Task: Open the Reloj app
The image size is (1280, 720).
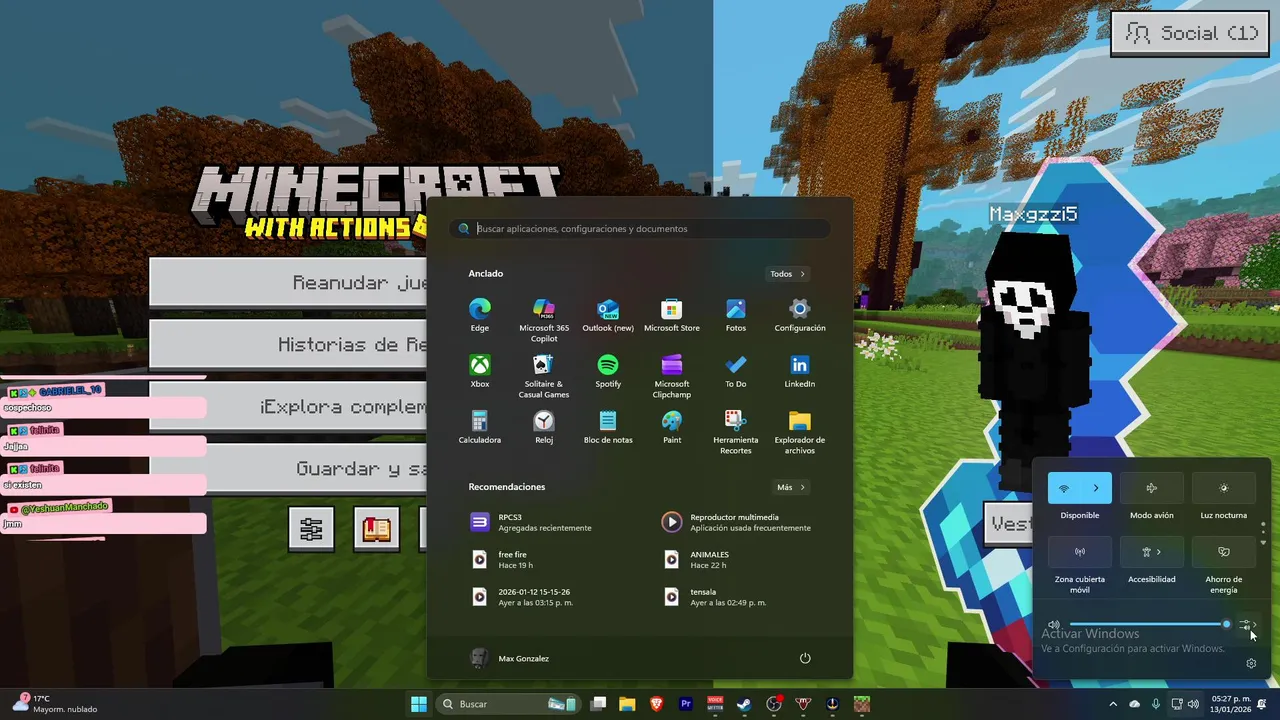Action: point(544,427)
